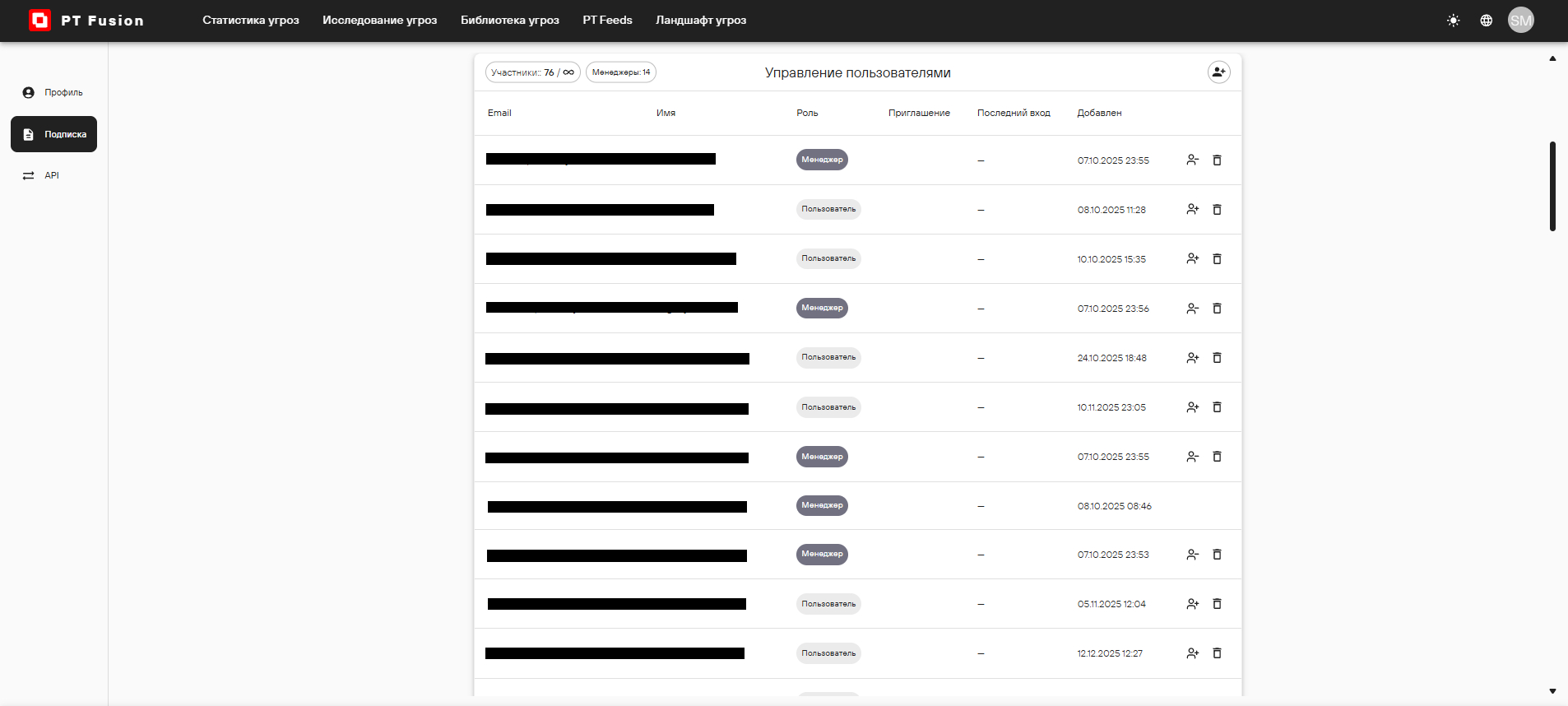Delete user added 05.11.2025 12:04

click(x=1218, y=604)
